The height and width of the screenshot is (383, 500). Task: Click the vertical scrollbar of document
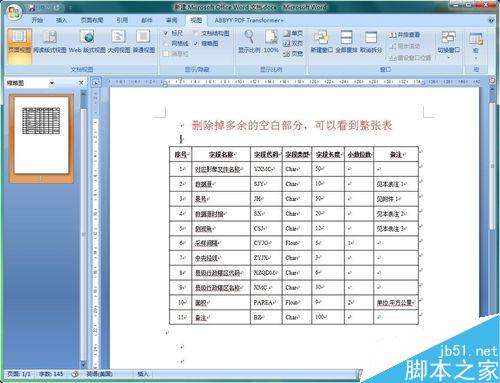492,167
